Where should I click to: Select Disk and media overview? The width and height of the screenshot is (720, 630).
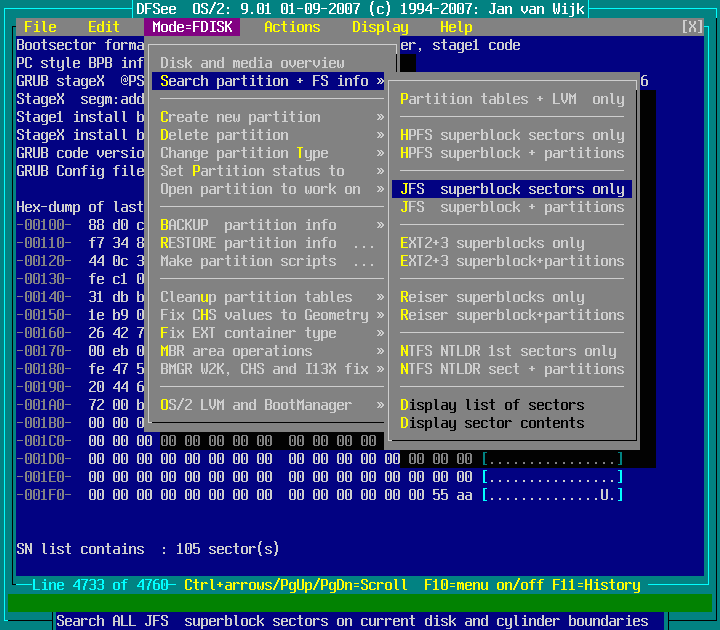(x=252, y=63)
